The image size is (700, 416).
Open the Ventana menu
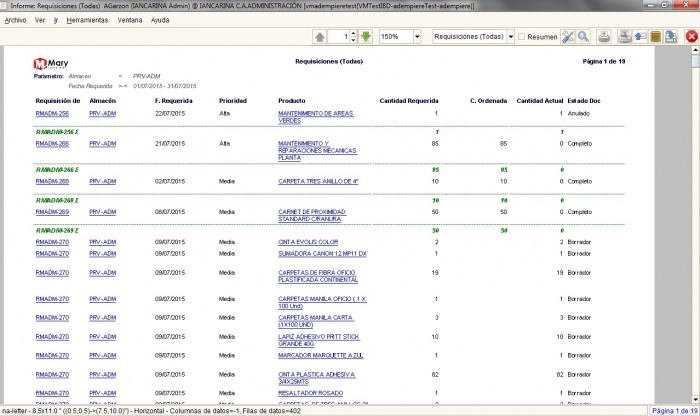coord(129,20)
